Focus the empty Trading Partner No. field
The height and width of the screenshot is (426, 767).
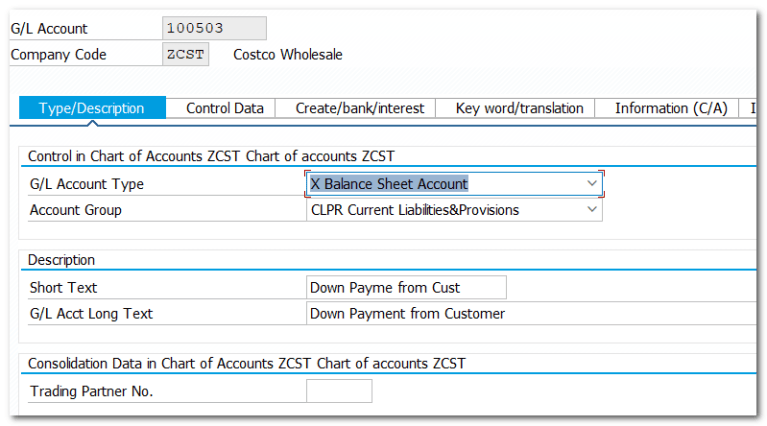[x=338, y=391]
